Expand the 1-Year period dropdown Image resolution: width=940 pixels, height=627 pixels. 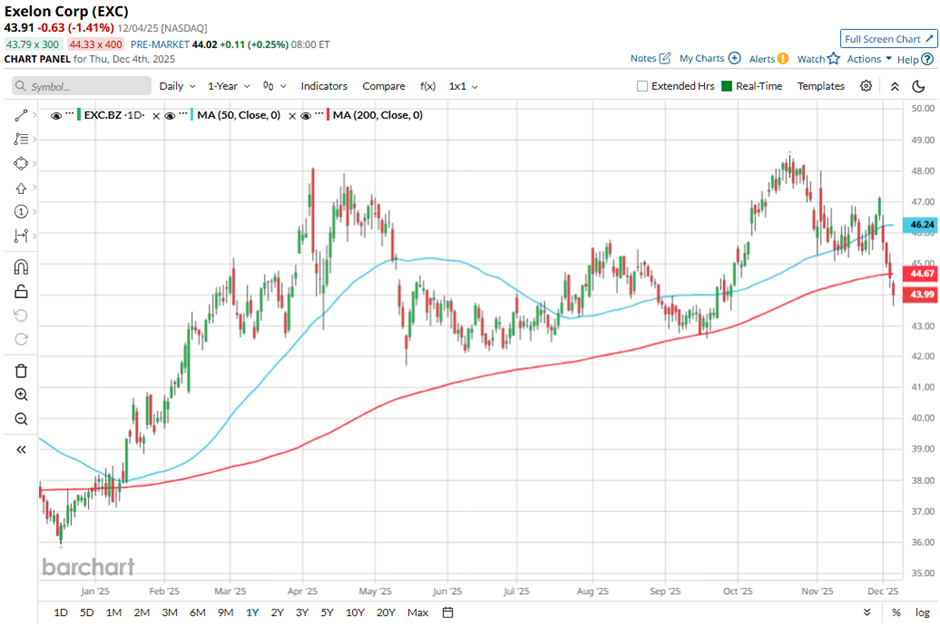point(230,86)
